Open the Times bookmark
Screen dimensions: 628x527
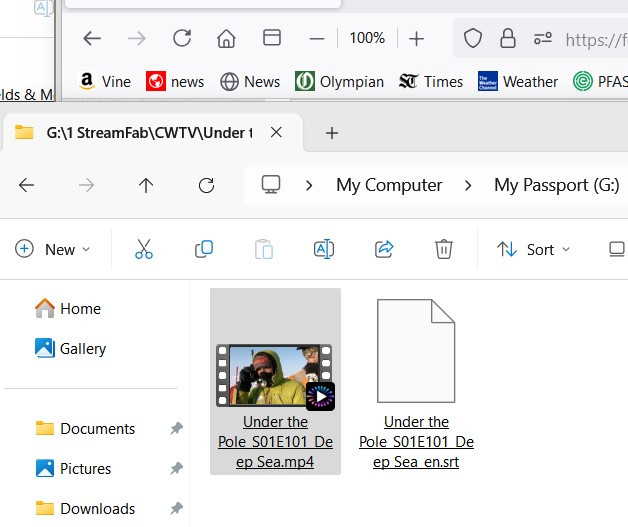click(431, 82)
